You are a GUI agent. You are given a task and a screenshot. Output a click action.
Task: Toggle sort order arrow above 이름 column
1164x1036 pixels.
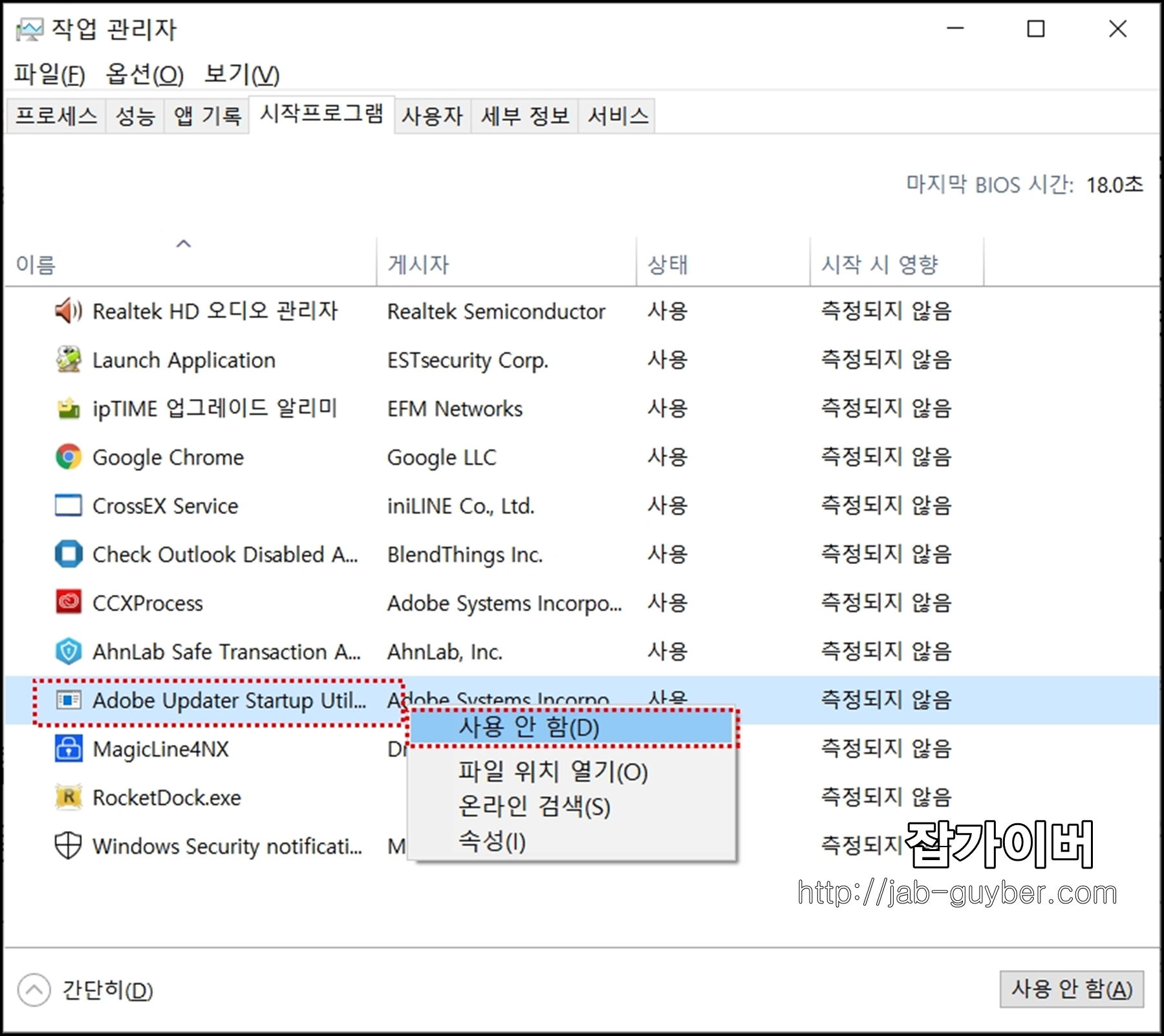coord(184,244)
